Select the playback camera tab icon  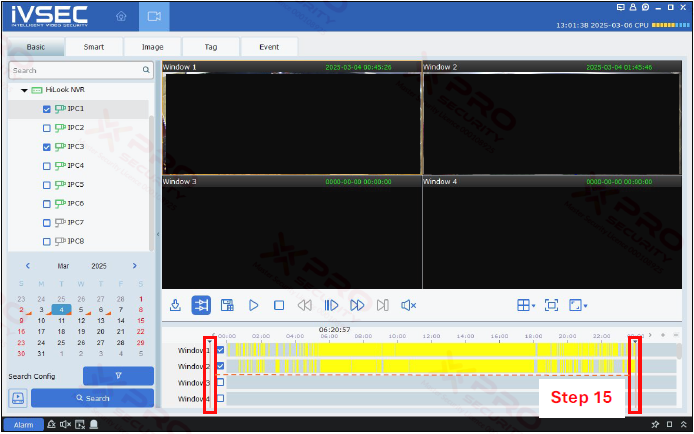(x=154, y=17)
